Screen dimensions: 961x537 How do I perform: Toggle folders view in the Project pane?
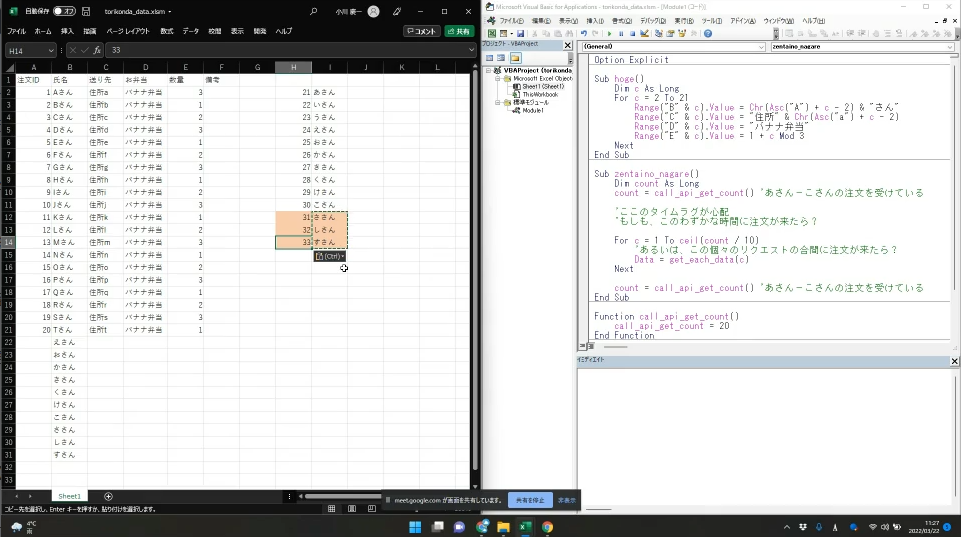[x=515, y=58]
